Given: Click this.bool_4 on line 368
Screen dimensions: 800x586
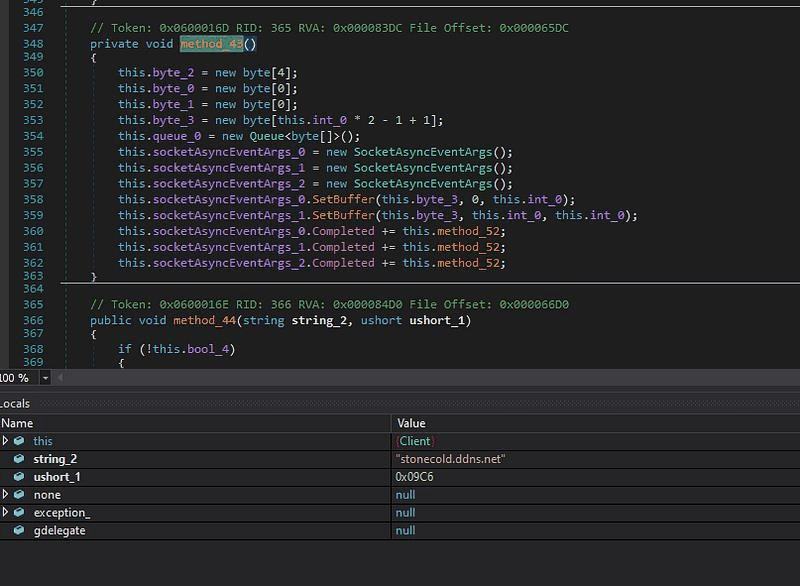Looking at the screenshot, I should [190, 349].
